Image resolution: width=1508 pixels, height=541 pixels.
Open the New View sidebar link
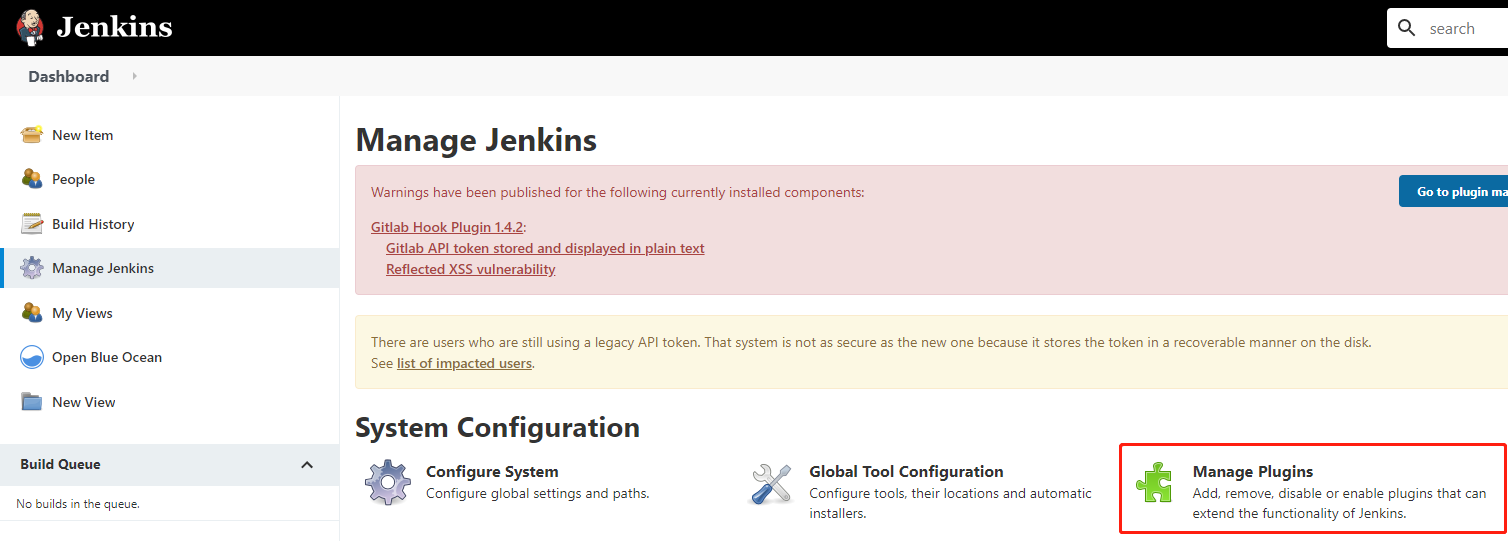click(84, 402)
